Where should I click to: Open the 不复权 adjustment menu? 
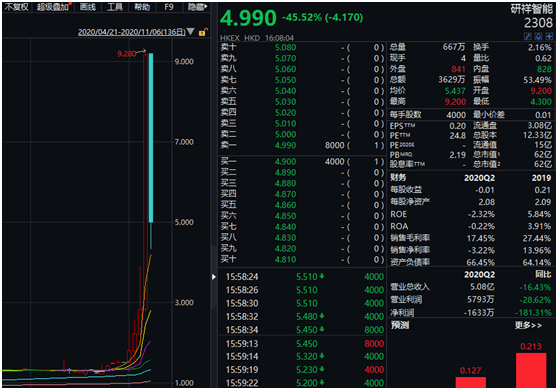(x=16, y=7)
